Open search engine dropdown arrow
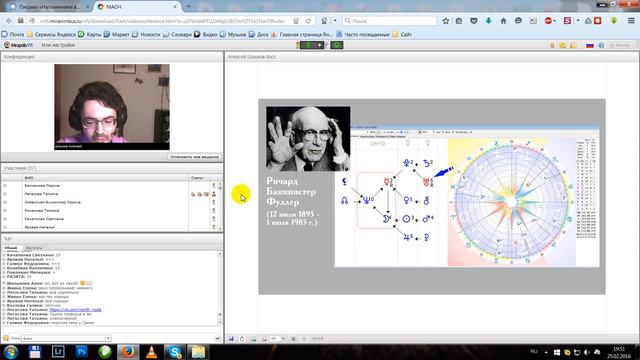Image resolution: width=640 pixels, height=360 pixels. point(335,20)
